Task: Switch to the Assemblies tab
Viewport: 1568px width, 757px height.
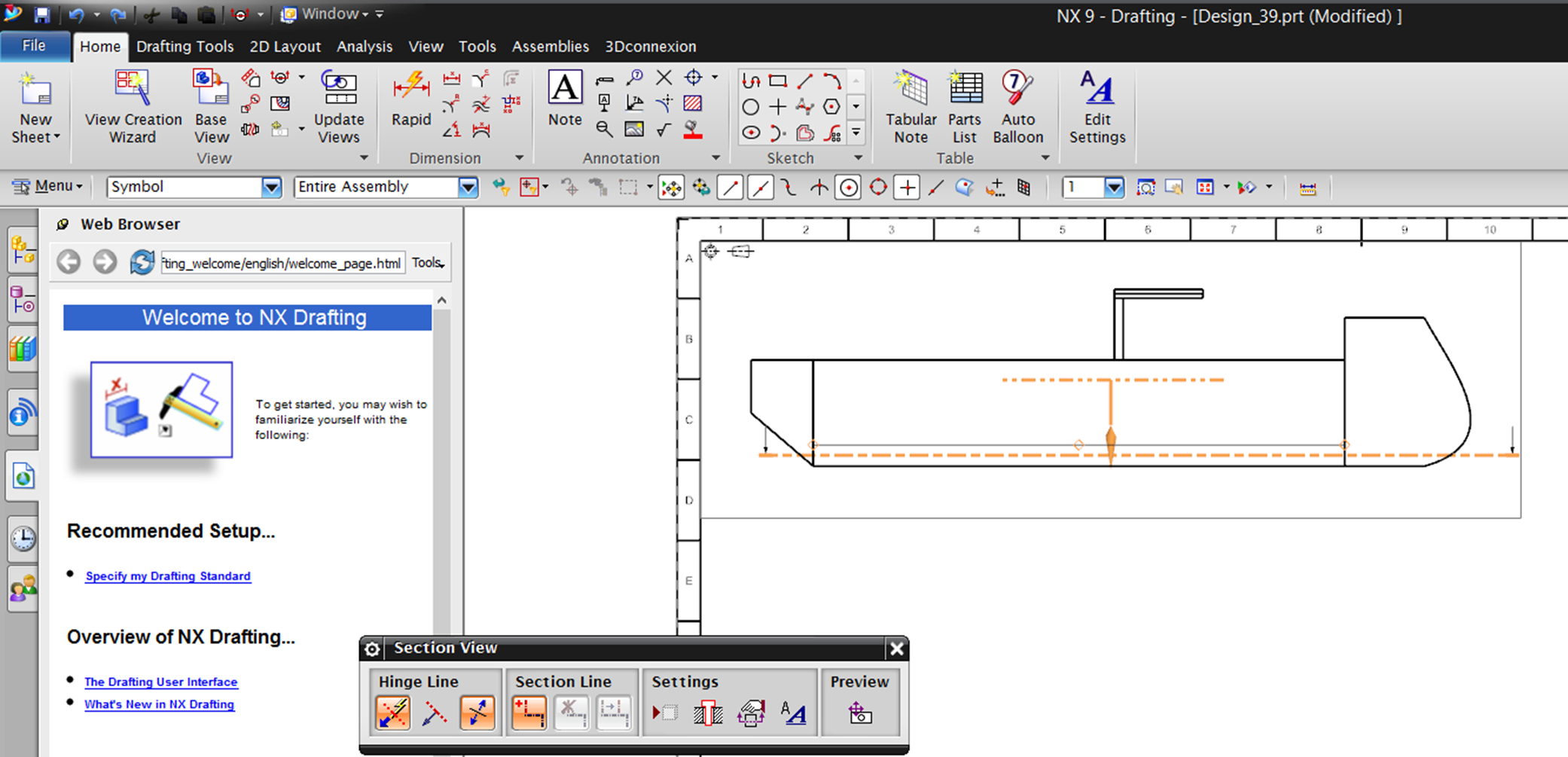Action: pyautogui.click(x=551, y=47)
